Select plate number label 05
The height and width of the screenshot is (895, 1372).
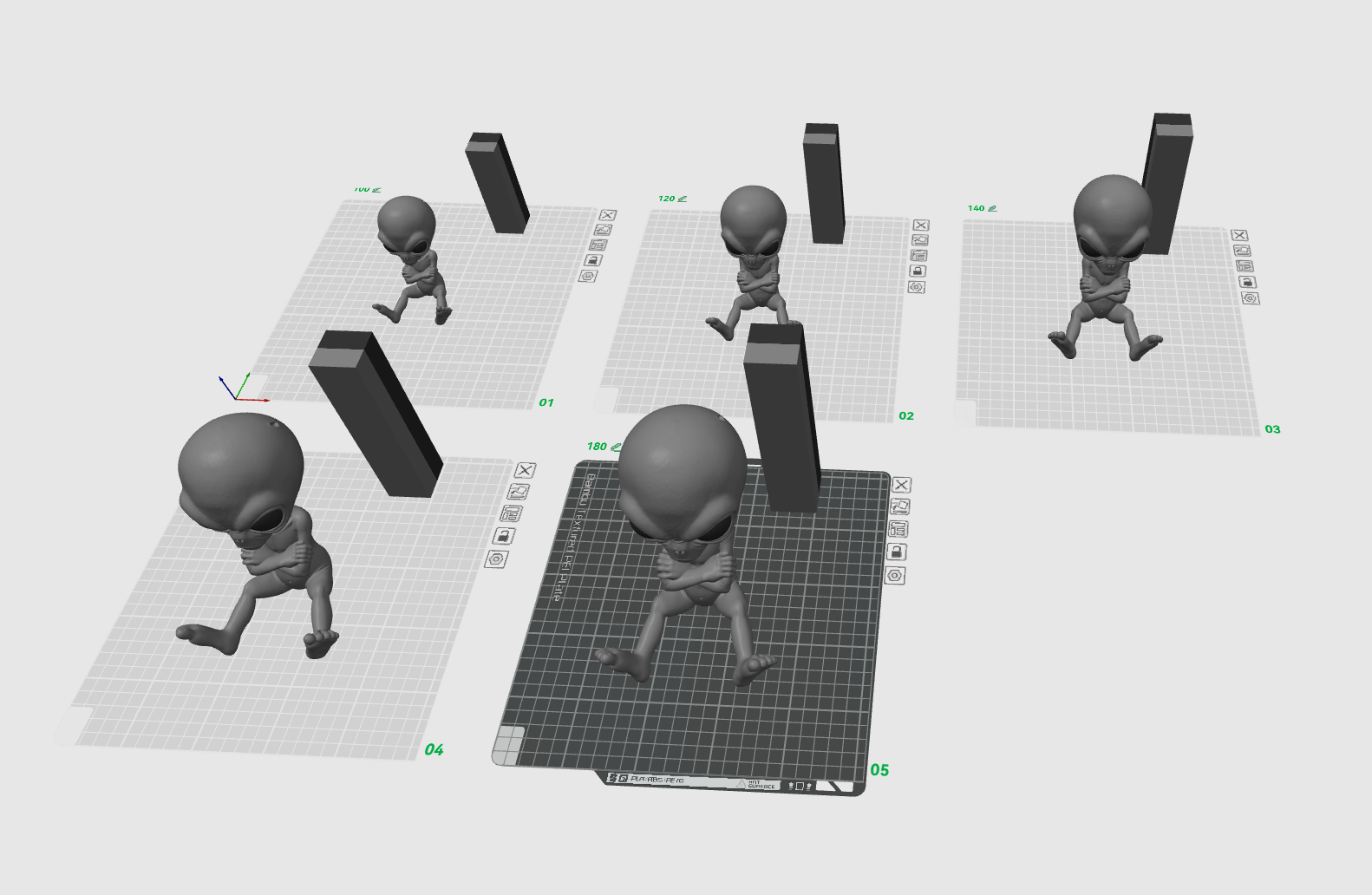tap(880, 770)
